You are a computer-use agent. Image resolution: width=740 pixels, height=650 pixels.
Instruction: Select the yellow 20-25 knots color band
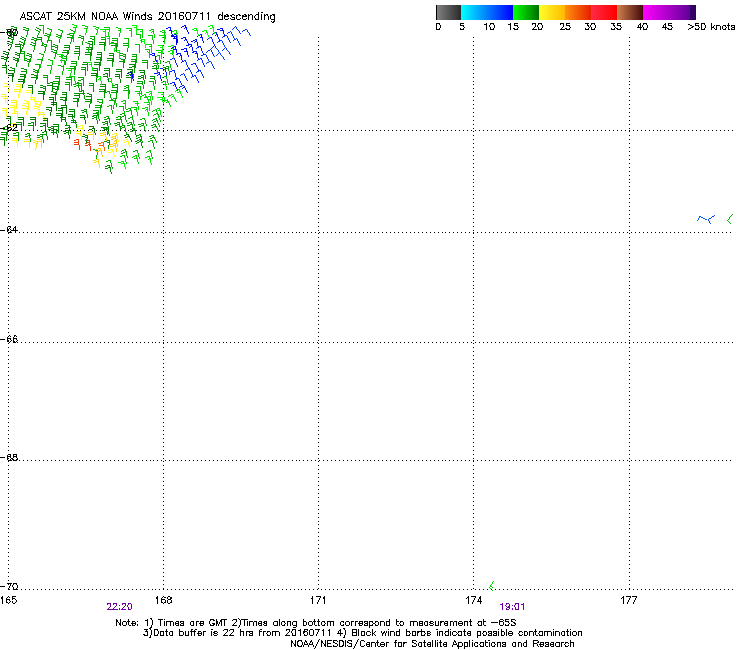[552, 12]
